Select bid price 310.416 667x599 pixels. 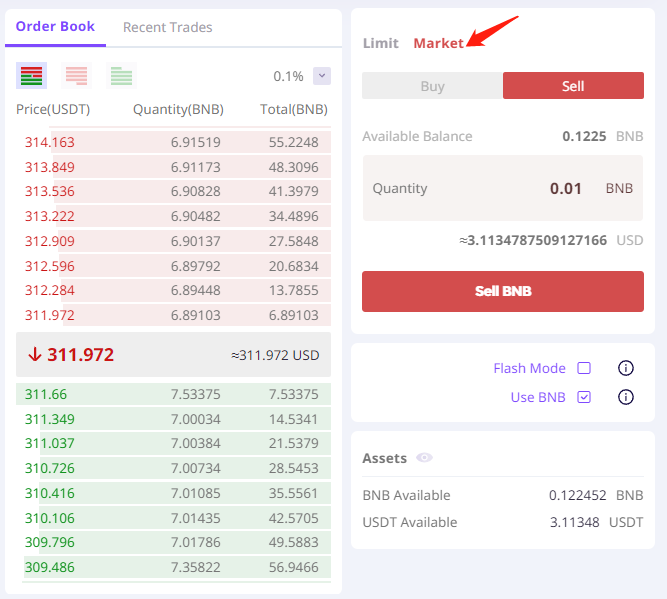(50, 493)
